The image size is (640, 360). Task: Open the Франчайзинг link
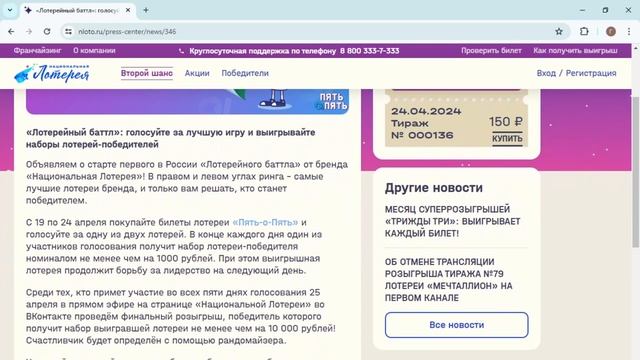coord(37,51)
